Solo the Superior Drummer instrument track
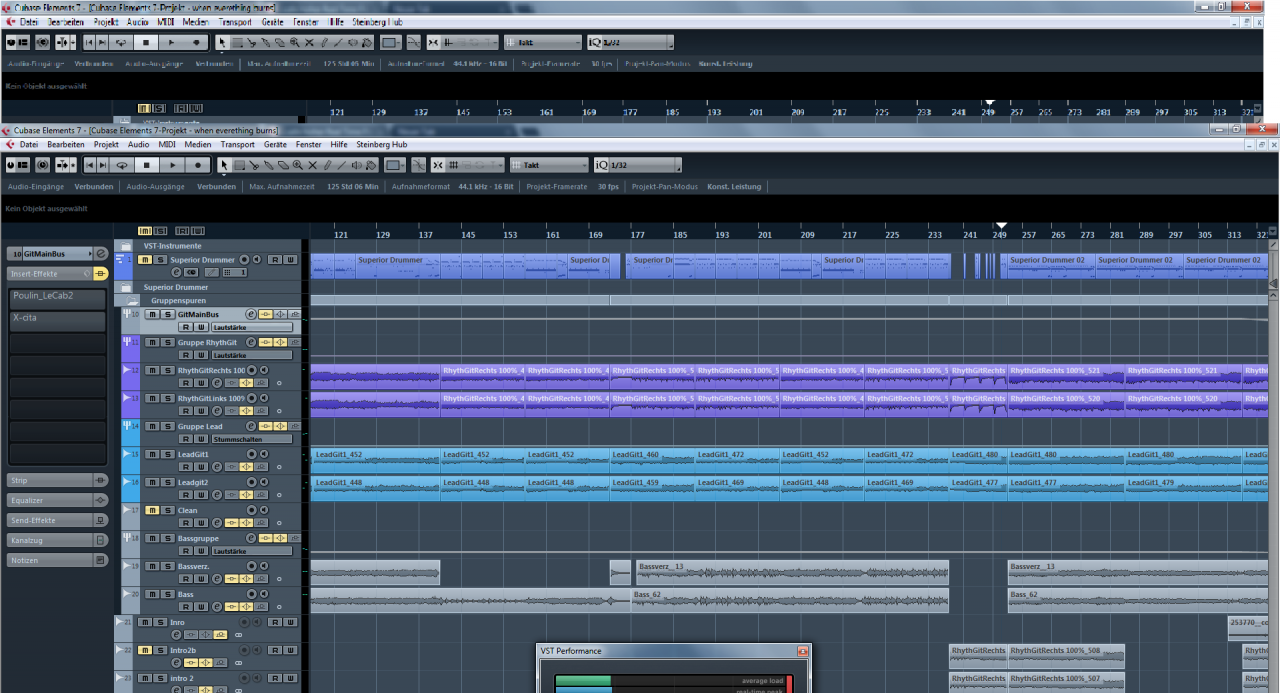1280x693 pixels. (x=160, y=260)
